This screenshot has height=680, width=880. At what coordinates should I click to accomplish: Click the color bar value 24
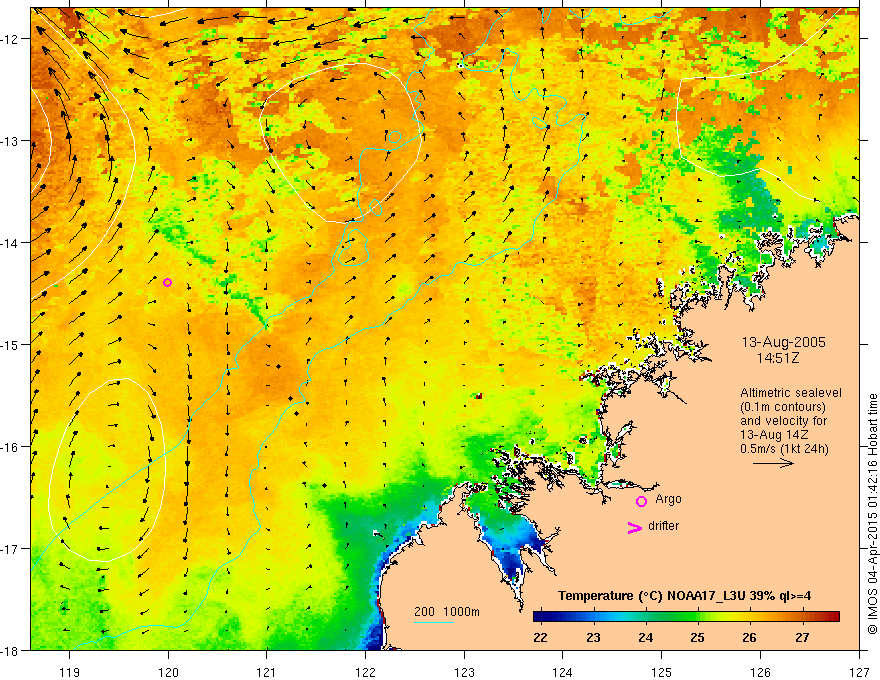point(645,637)
